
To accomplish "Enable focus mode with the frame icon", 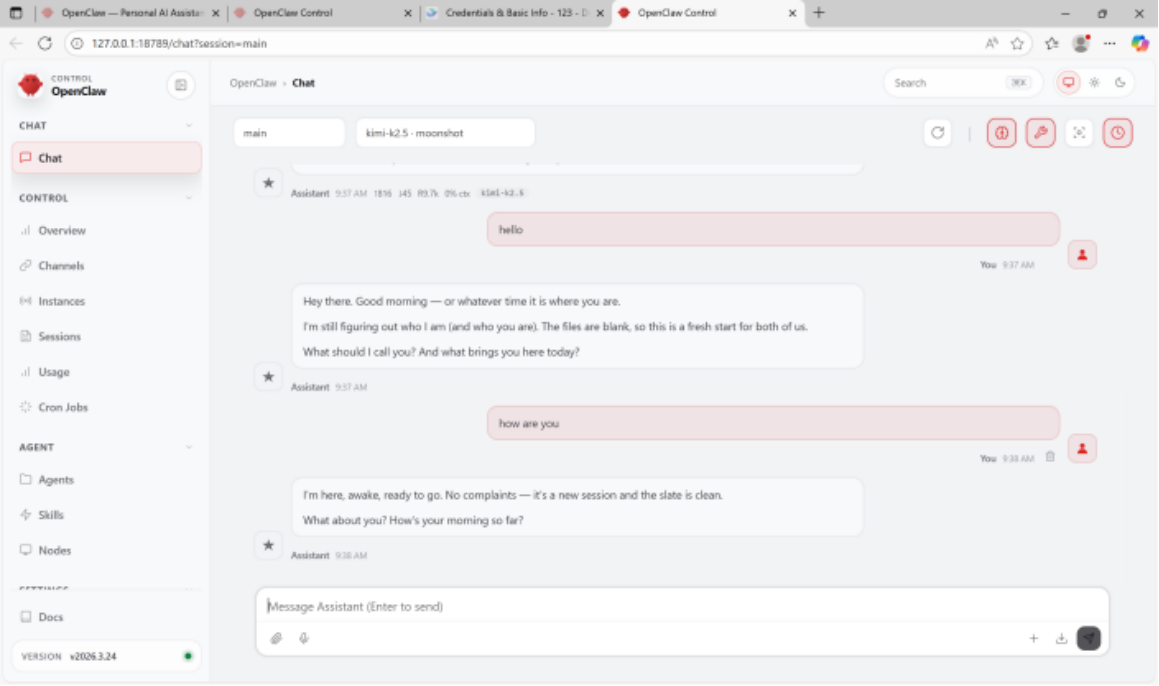I will 1079,133.
